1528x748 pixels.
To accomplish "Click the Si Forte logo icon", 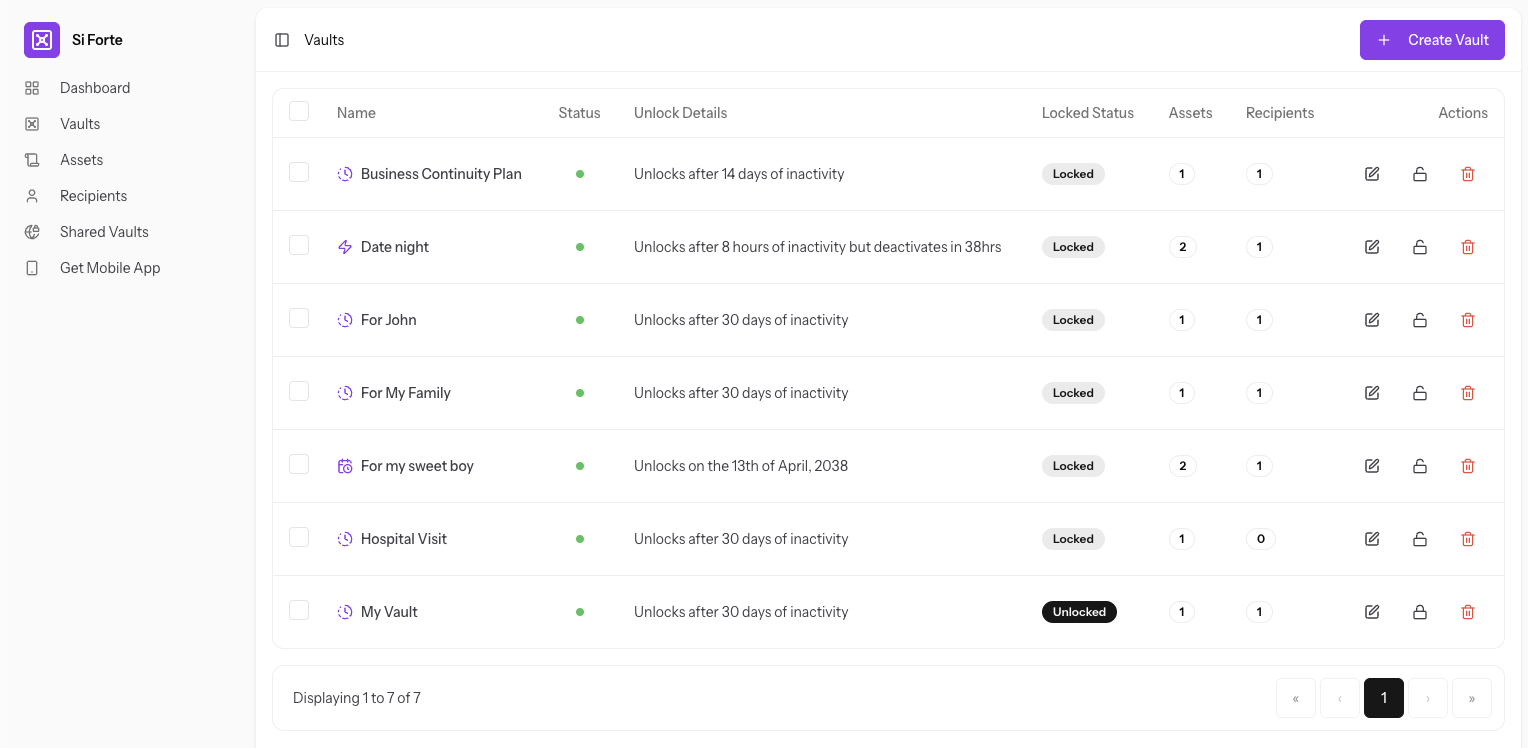I will click(42, 40).
